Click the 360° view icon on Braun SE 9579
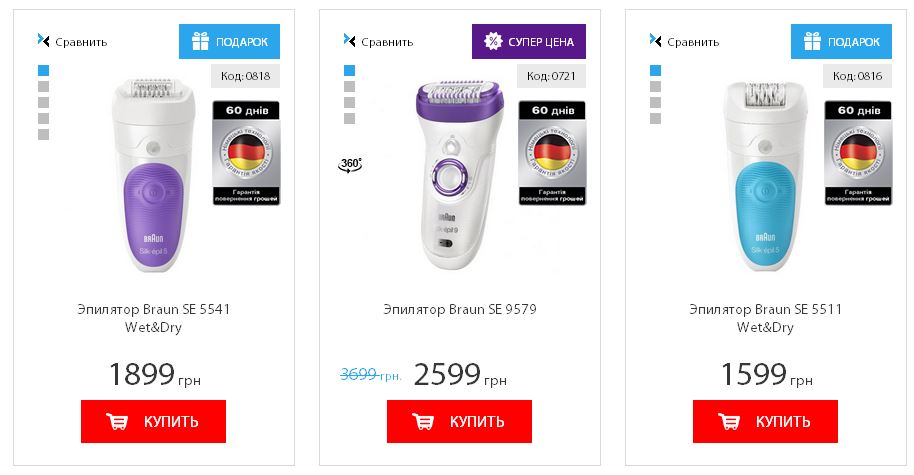The height and width of the screenshot is (475, 914). coord(350,164)
